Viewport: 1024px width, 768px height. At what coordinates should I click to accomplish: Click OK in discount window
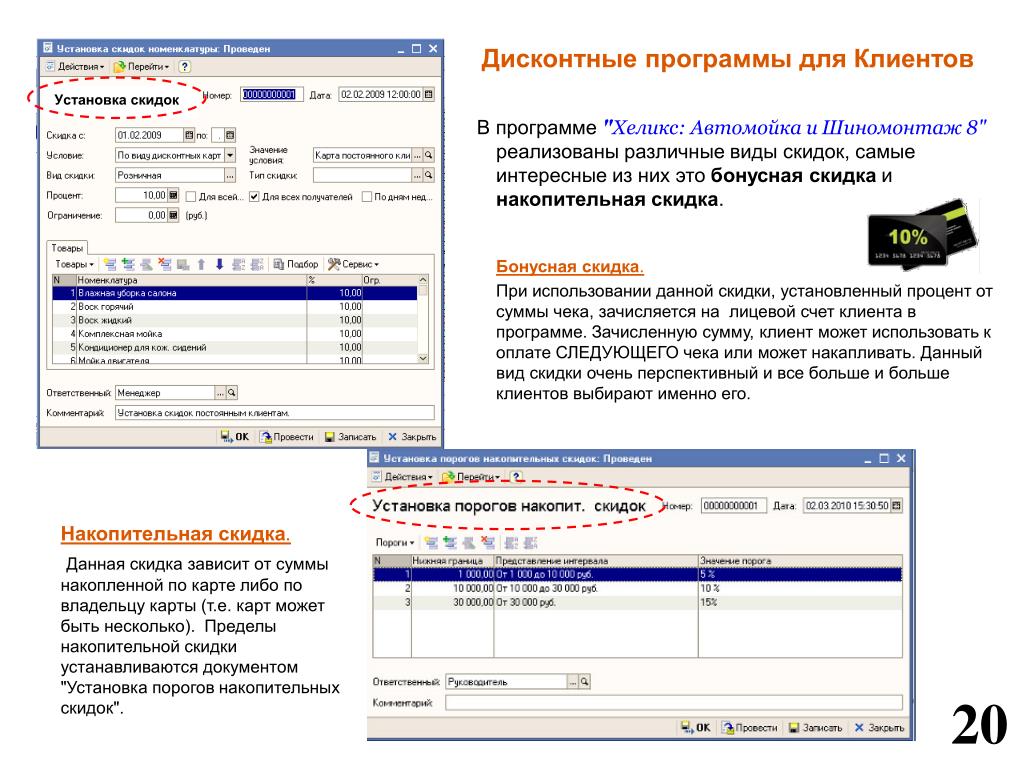pos(235,436)
